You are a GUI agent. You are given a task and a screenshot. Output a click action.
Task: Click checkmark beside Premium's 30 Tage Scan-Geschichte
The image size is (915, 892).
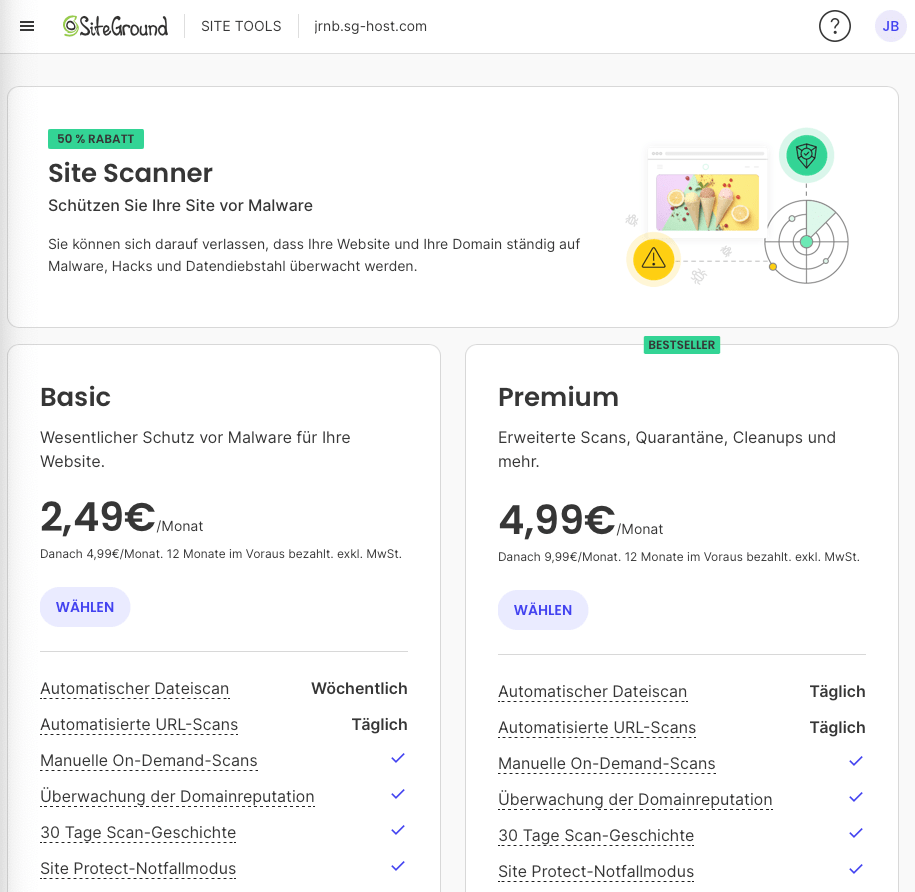[855, 833]
